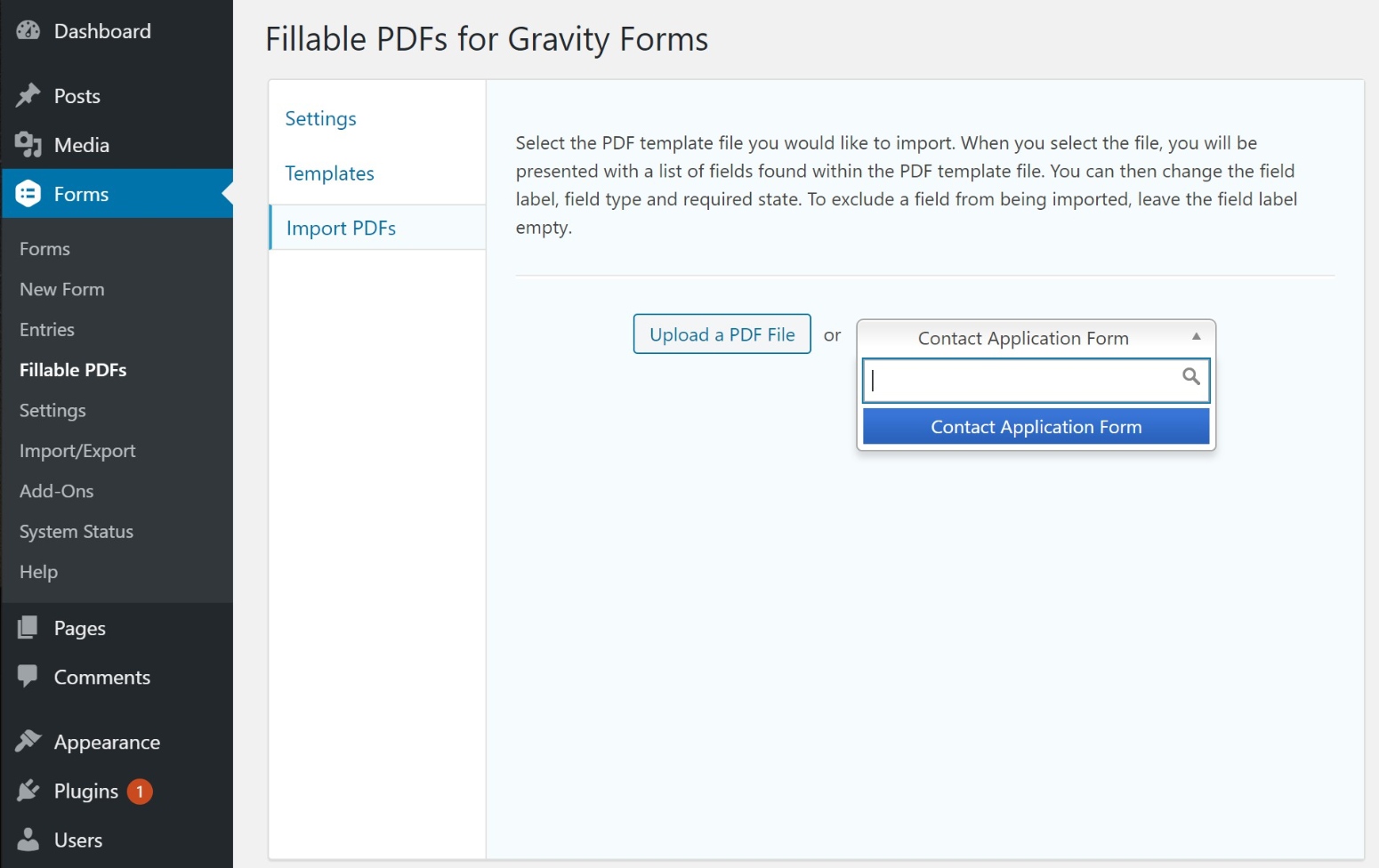Click the Upload a PDF File button
1379x868 pixels.
tap(722, 334)
